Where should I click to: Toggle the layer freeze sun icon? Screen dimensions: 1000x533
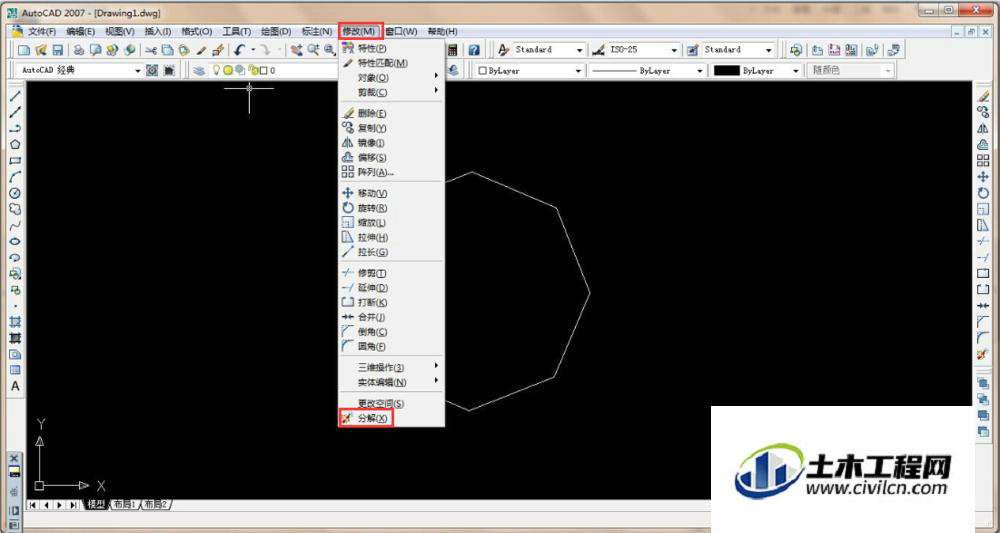[228, 70]
